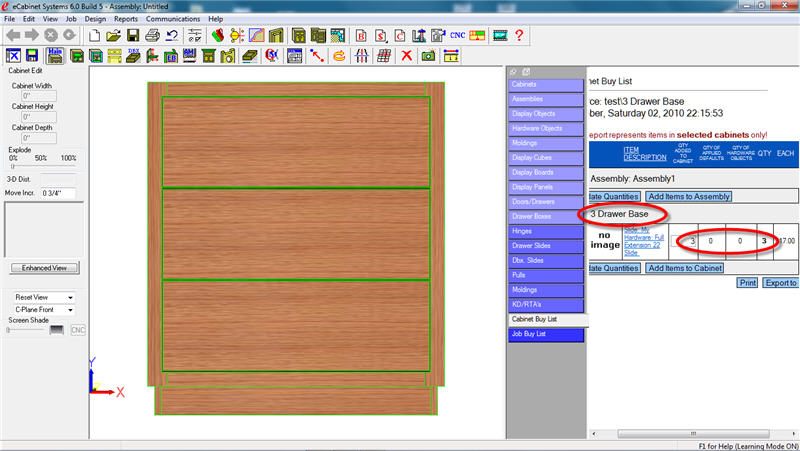Viewport: 800px width, 451px height.
Task: Open the Reset View dropdown
Action: [x=44, y=297]
